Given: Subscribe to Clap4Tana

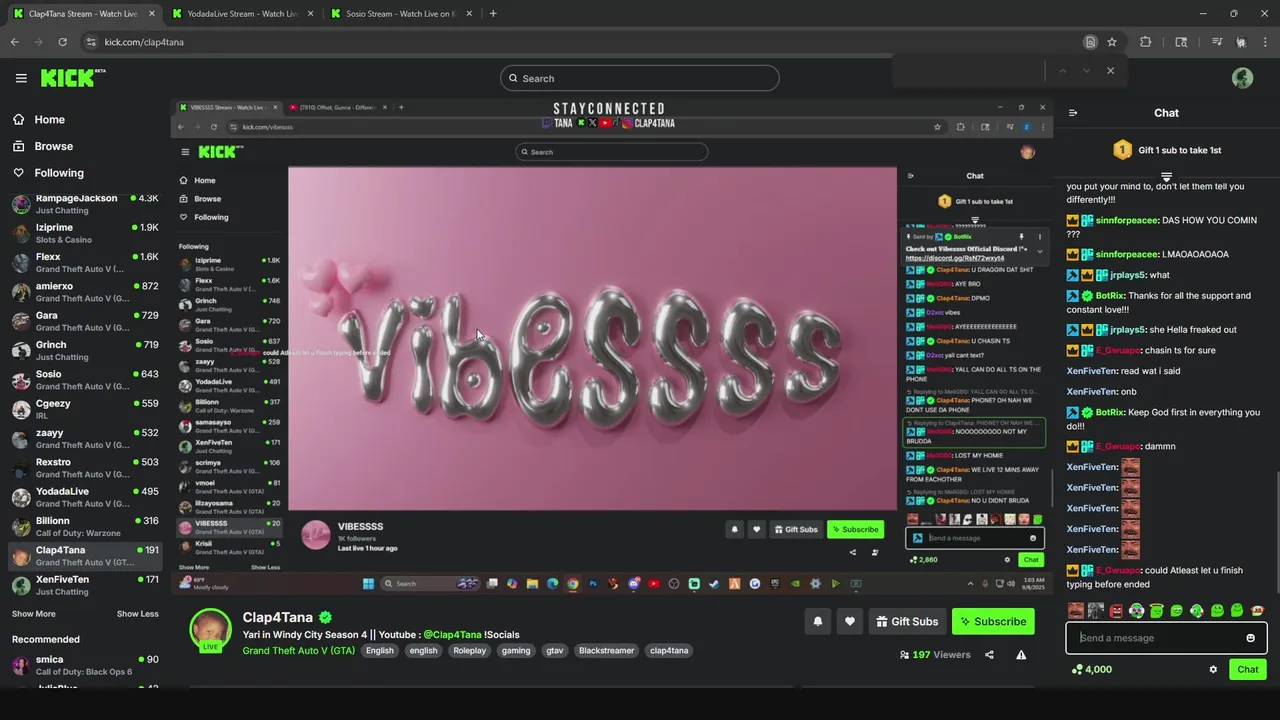Looking at the screenshot, I should pyautogui.click(x=993, y=622).
